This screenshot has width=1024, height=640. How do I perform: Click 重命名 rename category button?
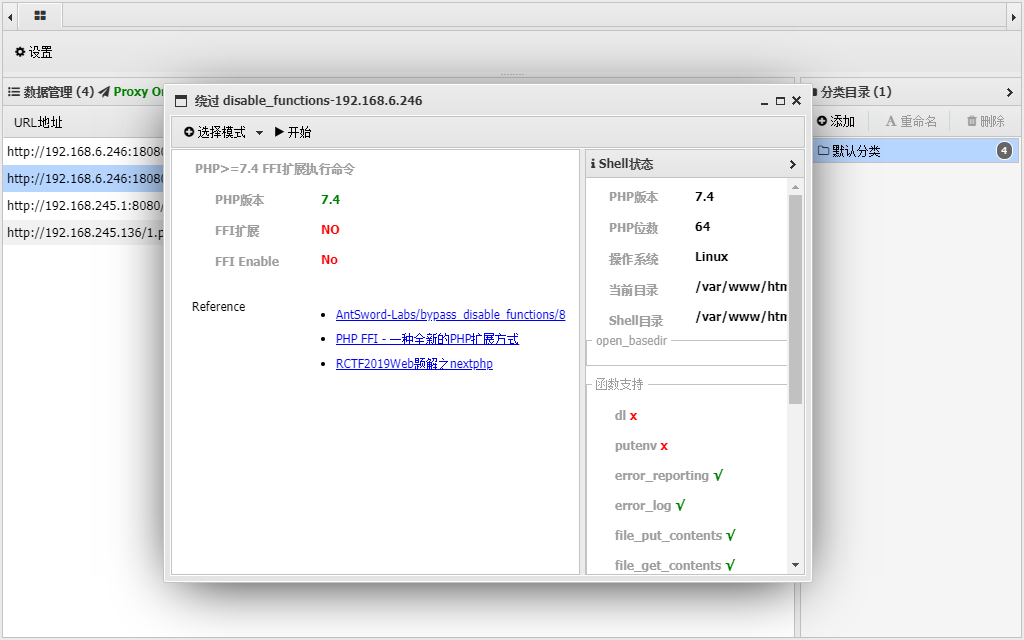(x=911, y=121)
